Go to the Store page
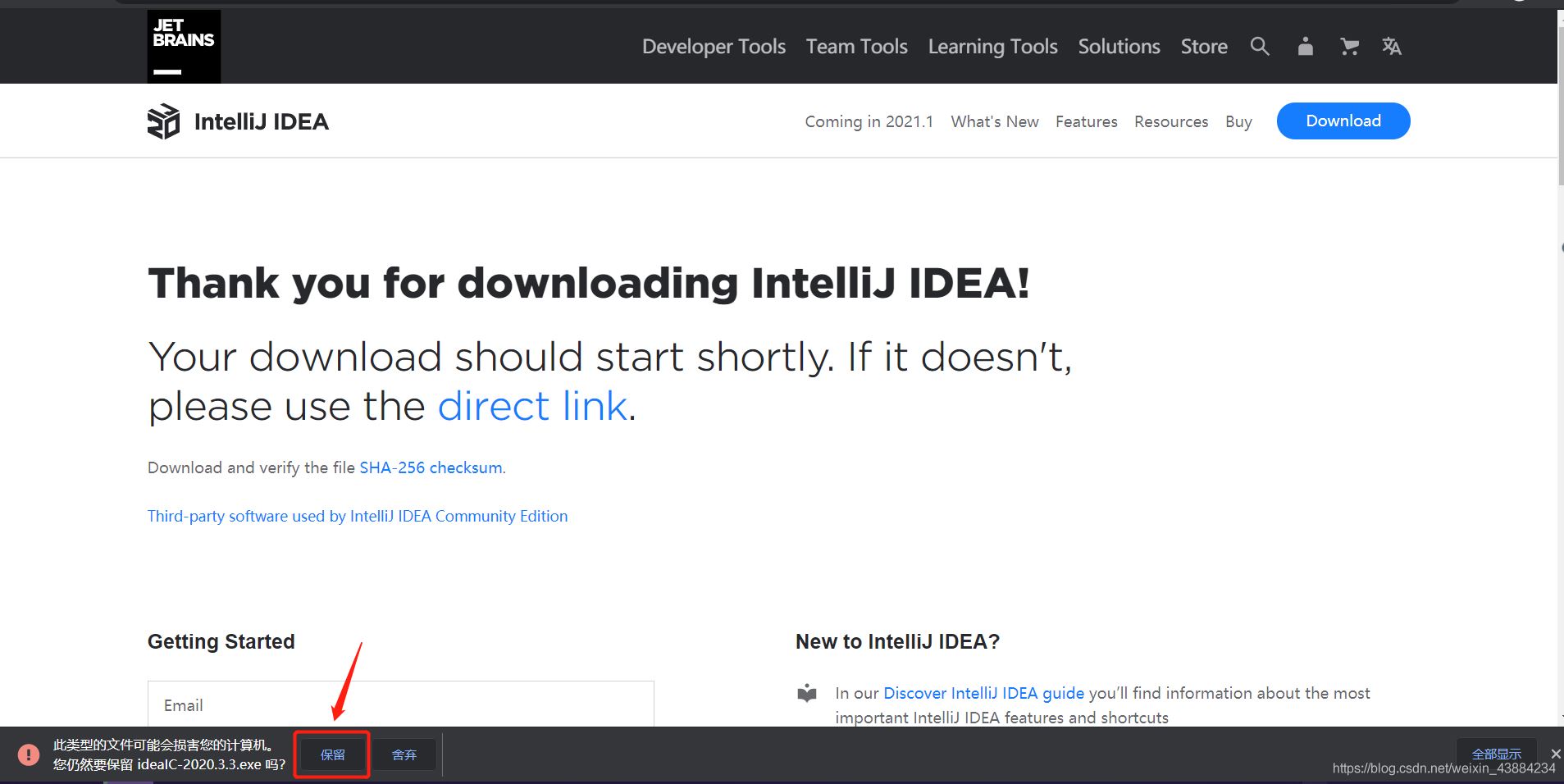 1204,47
